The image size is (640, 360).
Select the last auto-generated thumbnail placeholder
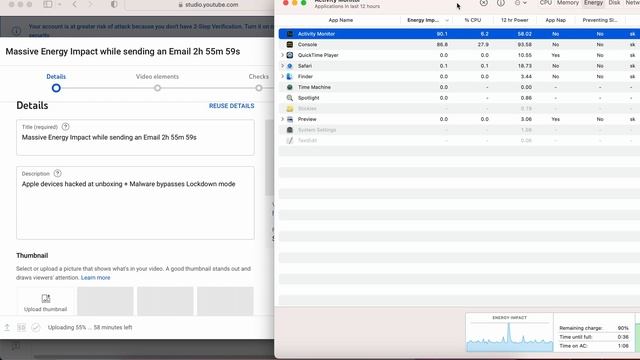point(225,301)
